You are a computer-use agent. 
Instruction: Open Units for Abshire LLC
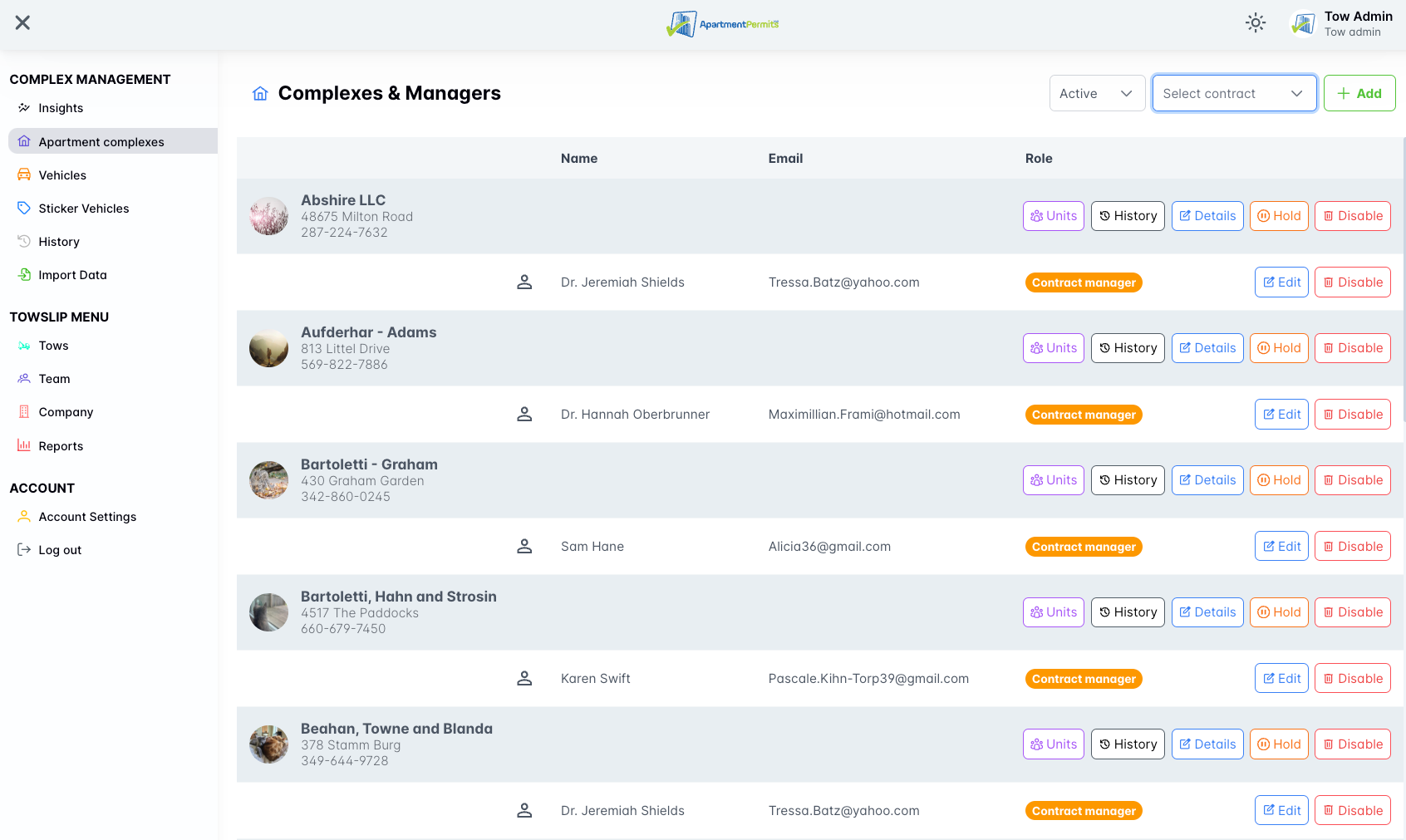1053,216
